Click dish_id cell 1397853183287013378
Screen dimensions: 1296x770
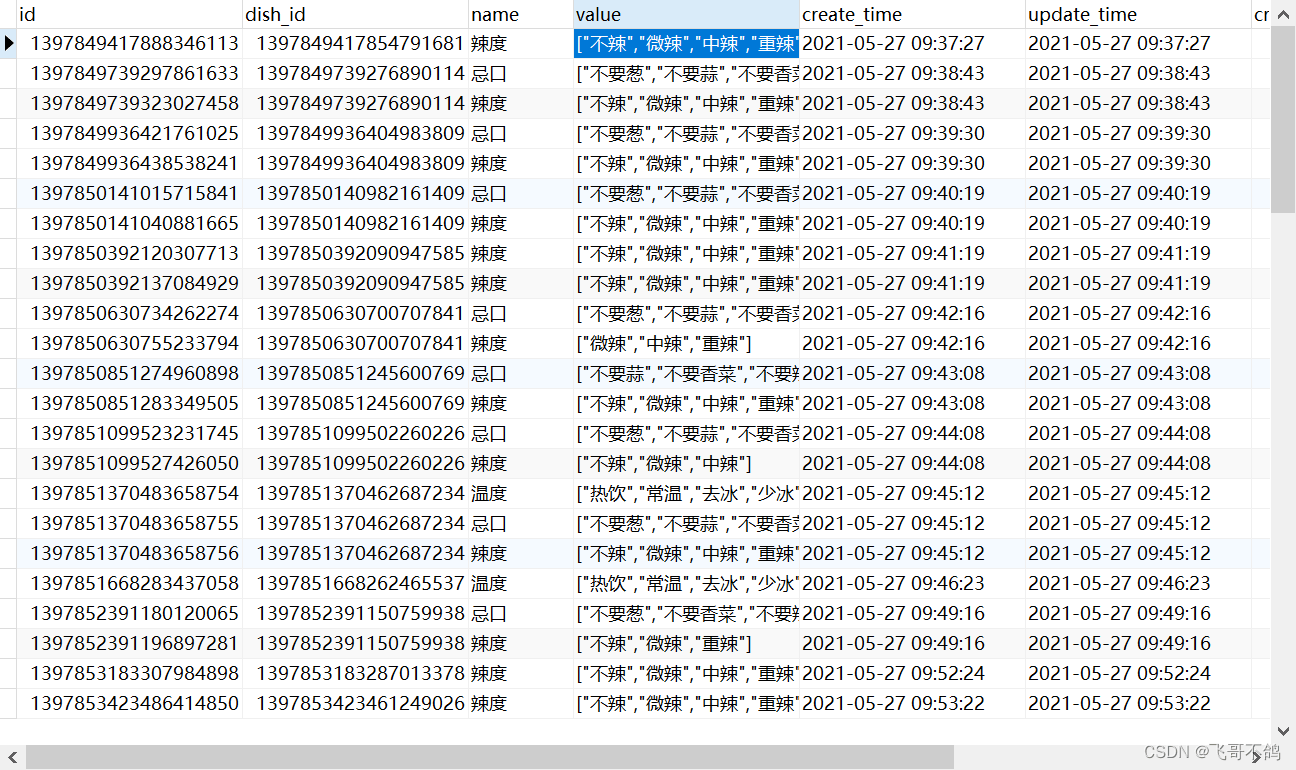pos(355,673)
